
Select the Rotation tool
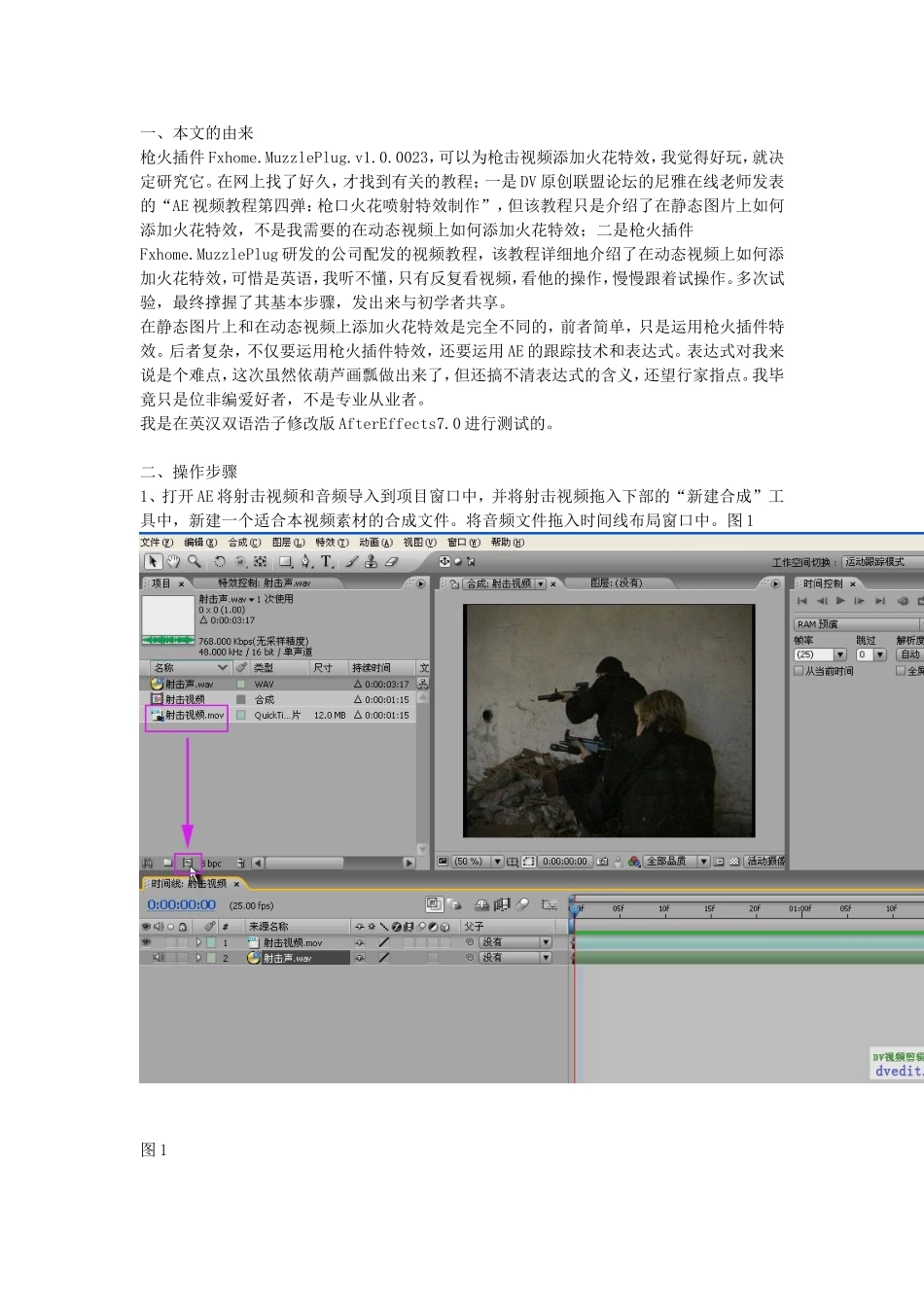[220, 561]
